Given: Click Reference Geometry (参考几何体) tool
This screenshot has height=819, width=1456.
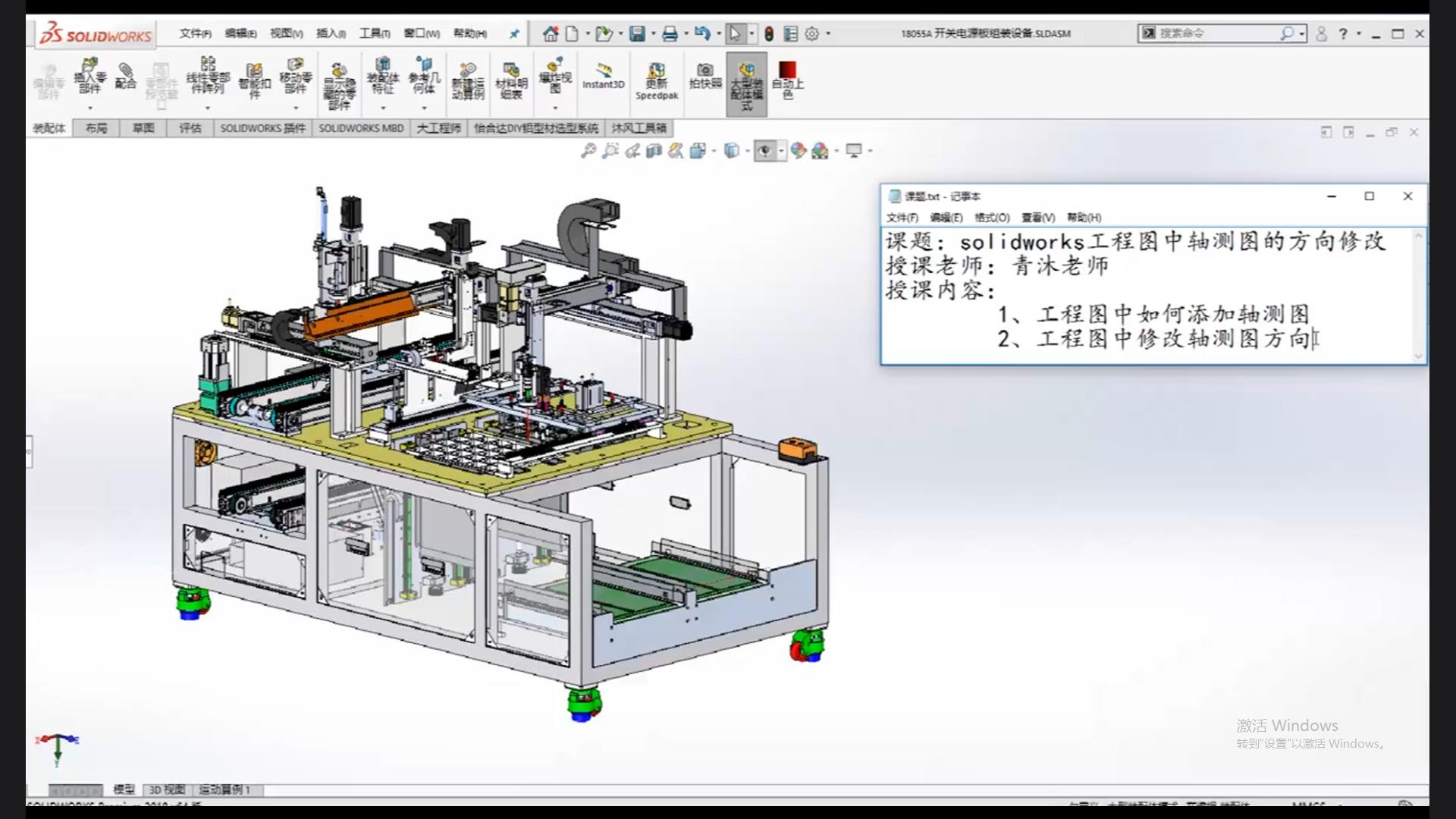Looking at the screenshot, I should coord(424,74).
